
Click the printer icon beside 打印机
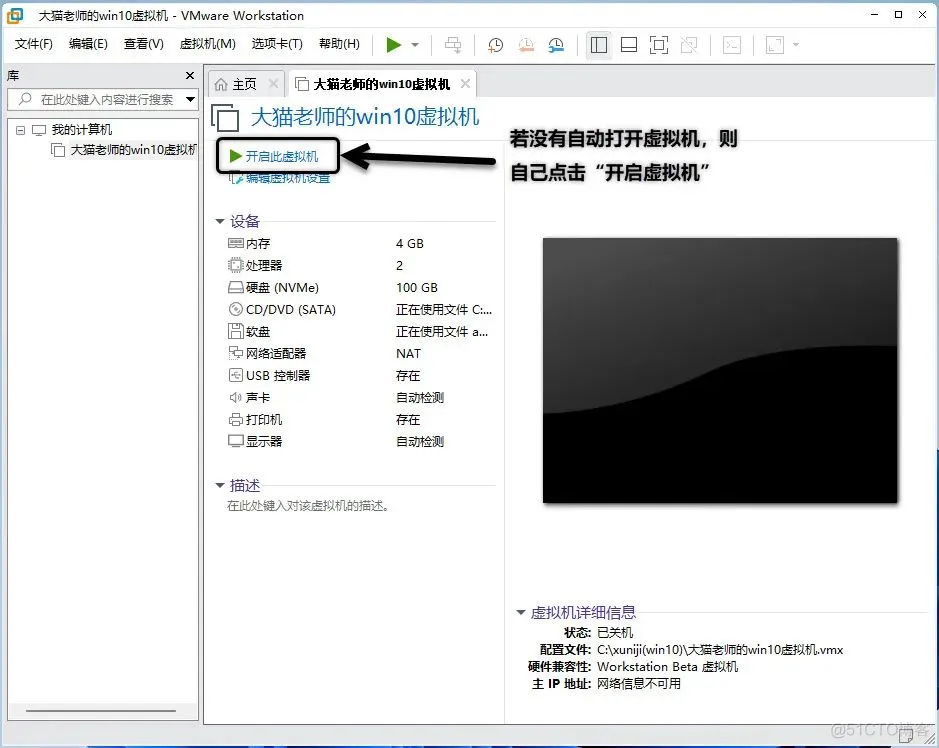pos(235,420)
